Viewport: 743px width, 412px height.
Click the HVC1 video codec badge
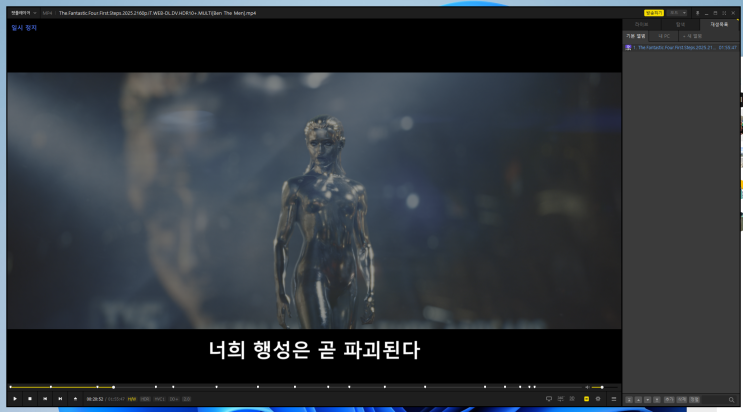(x=160, y=399)
